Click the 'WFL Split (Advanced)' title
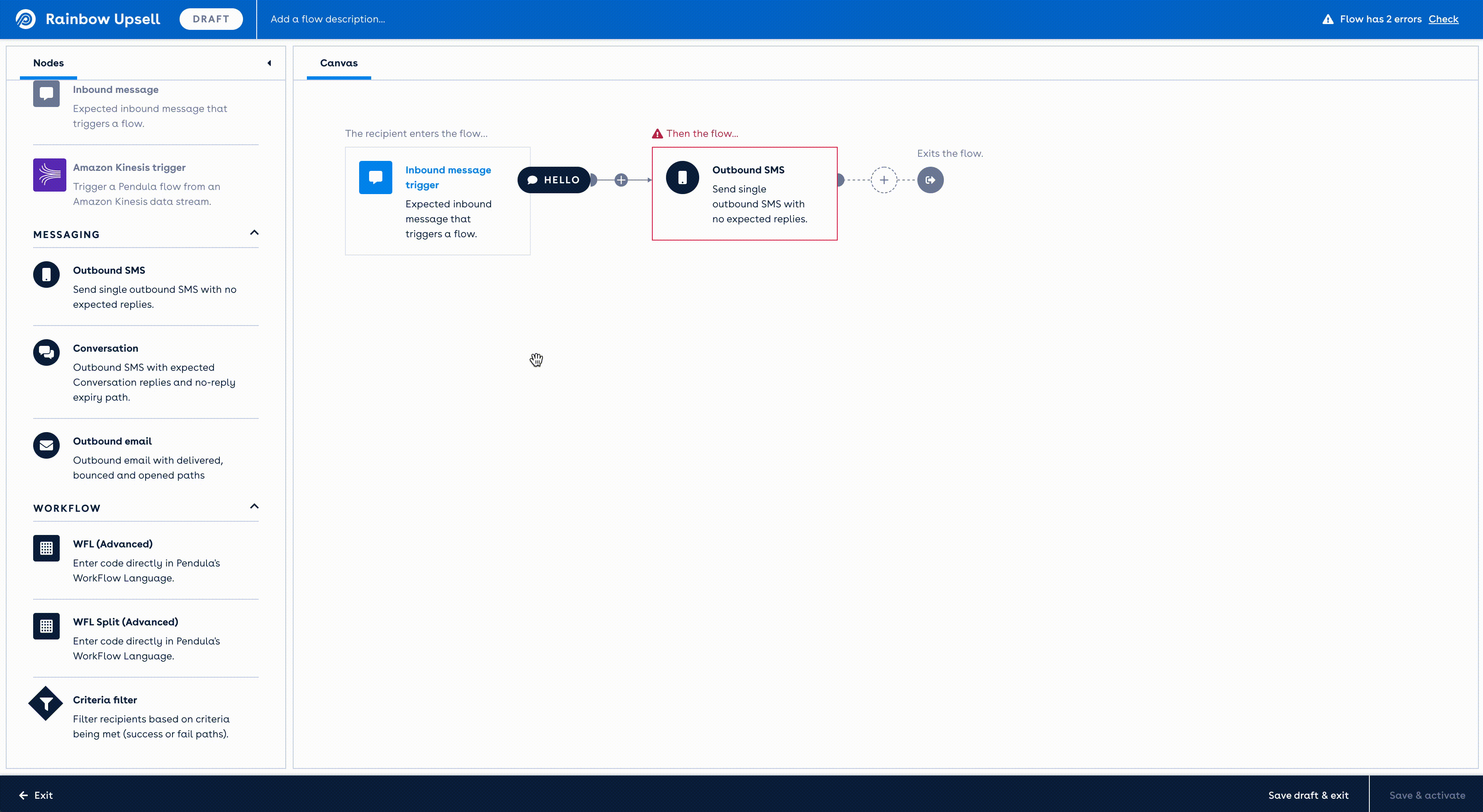This screenshot has width=1483, height=812. (x=126, y=622)
